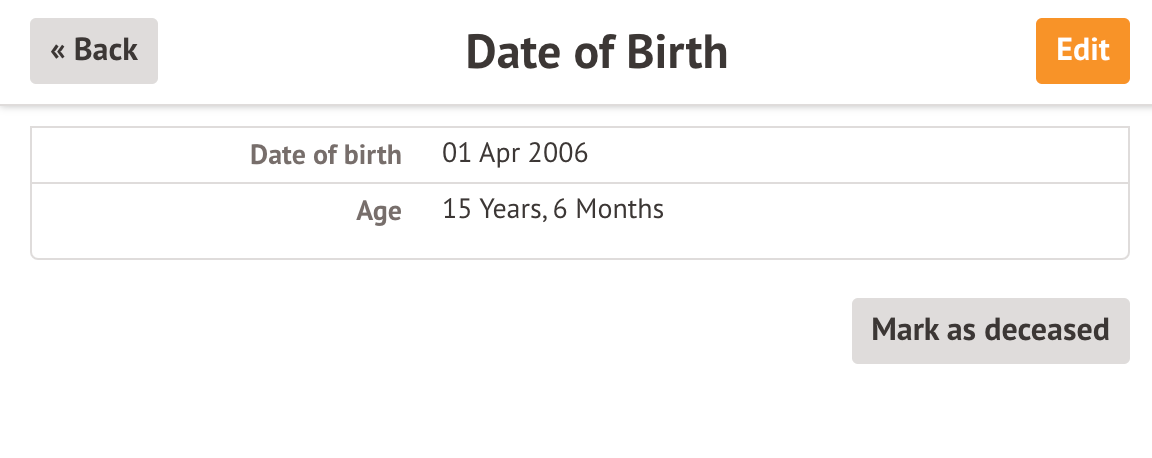1152x458 pixels.
Task: Click the "Age" field label
Action: [x=379, y=211]
